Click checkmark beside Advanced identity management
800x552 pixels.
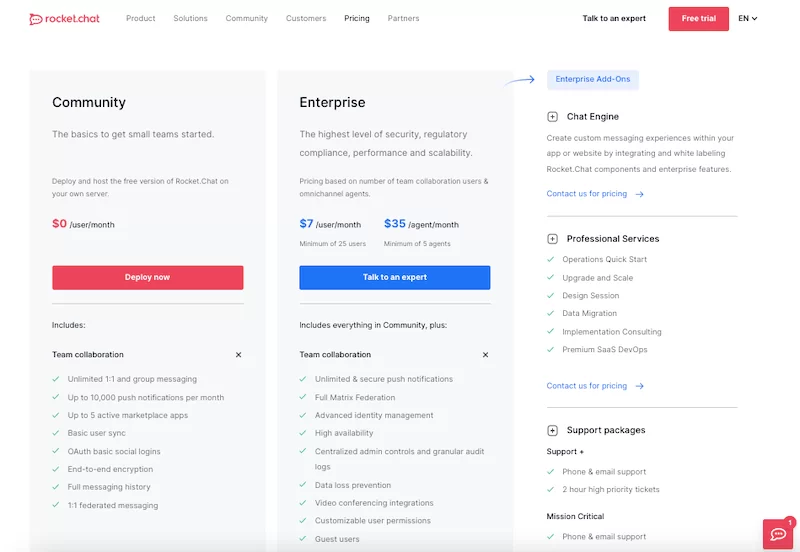[303, 415]
